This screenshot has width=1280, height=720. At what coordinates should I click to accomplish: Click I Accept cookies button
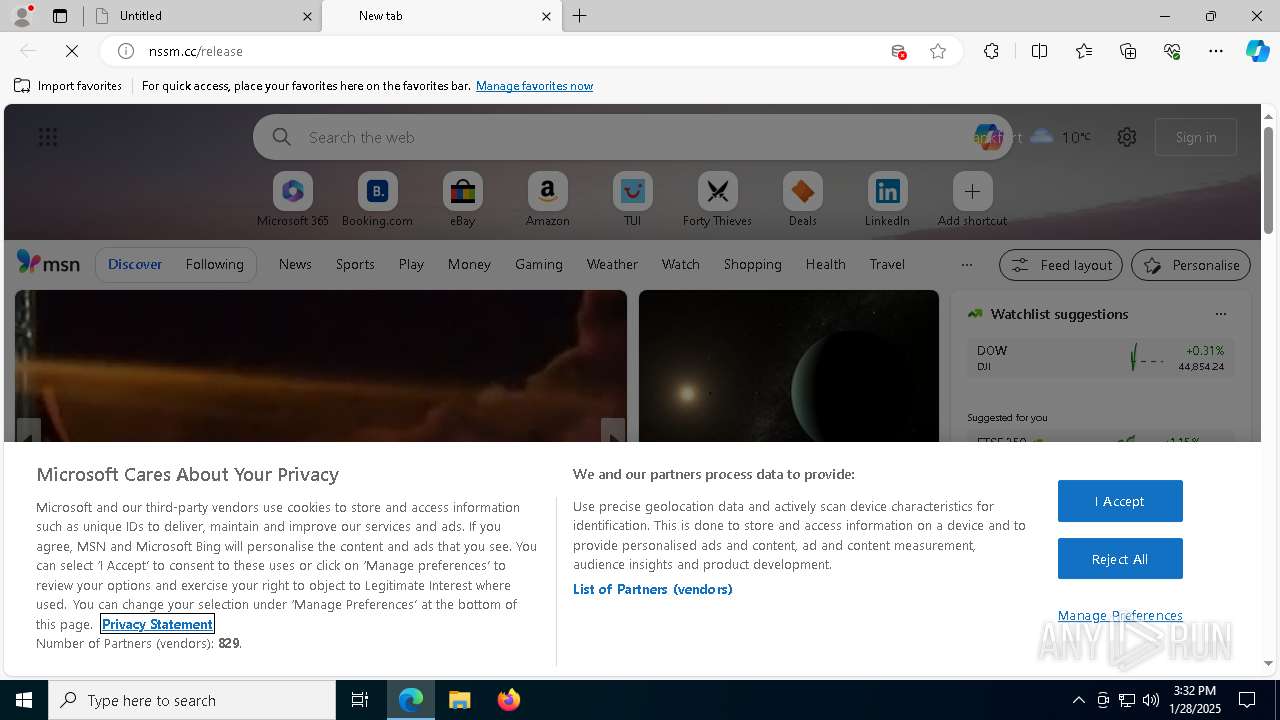click(1120, 501)
